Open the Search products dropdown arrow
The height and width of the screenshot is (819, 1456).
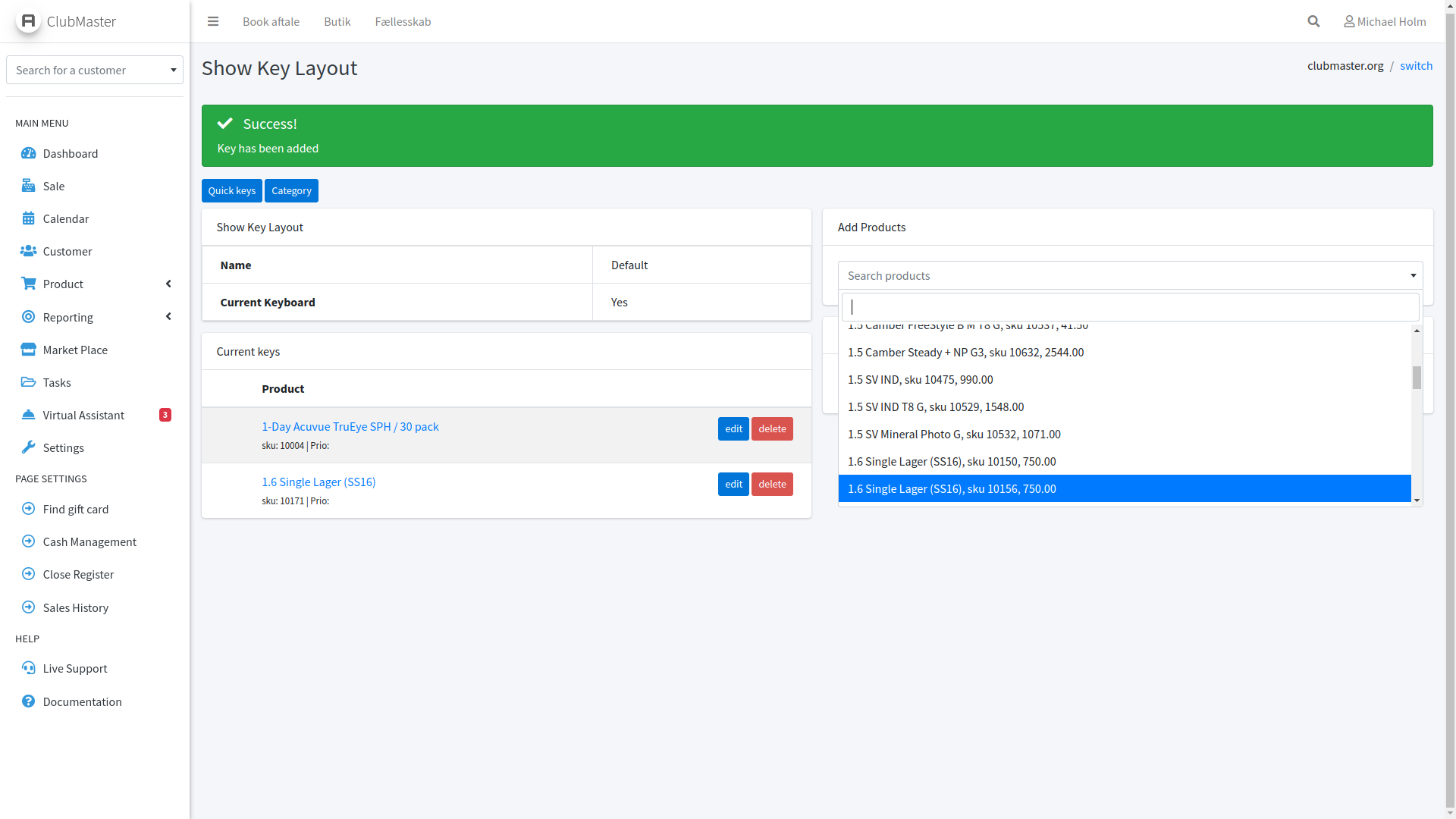(1413, 275)
